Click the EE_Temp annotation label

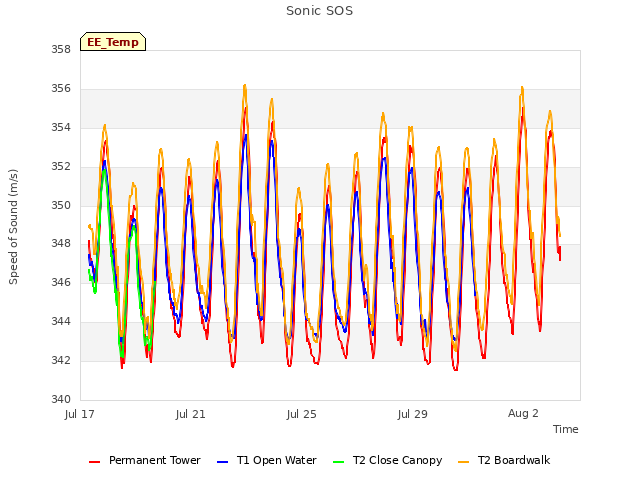113,42
